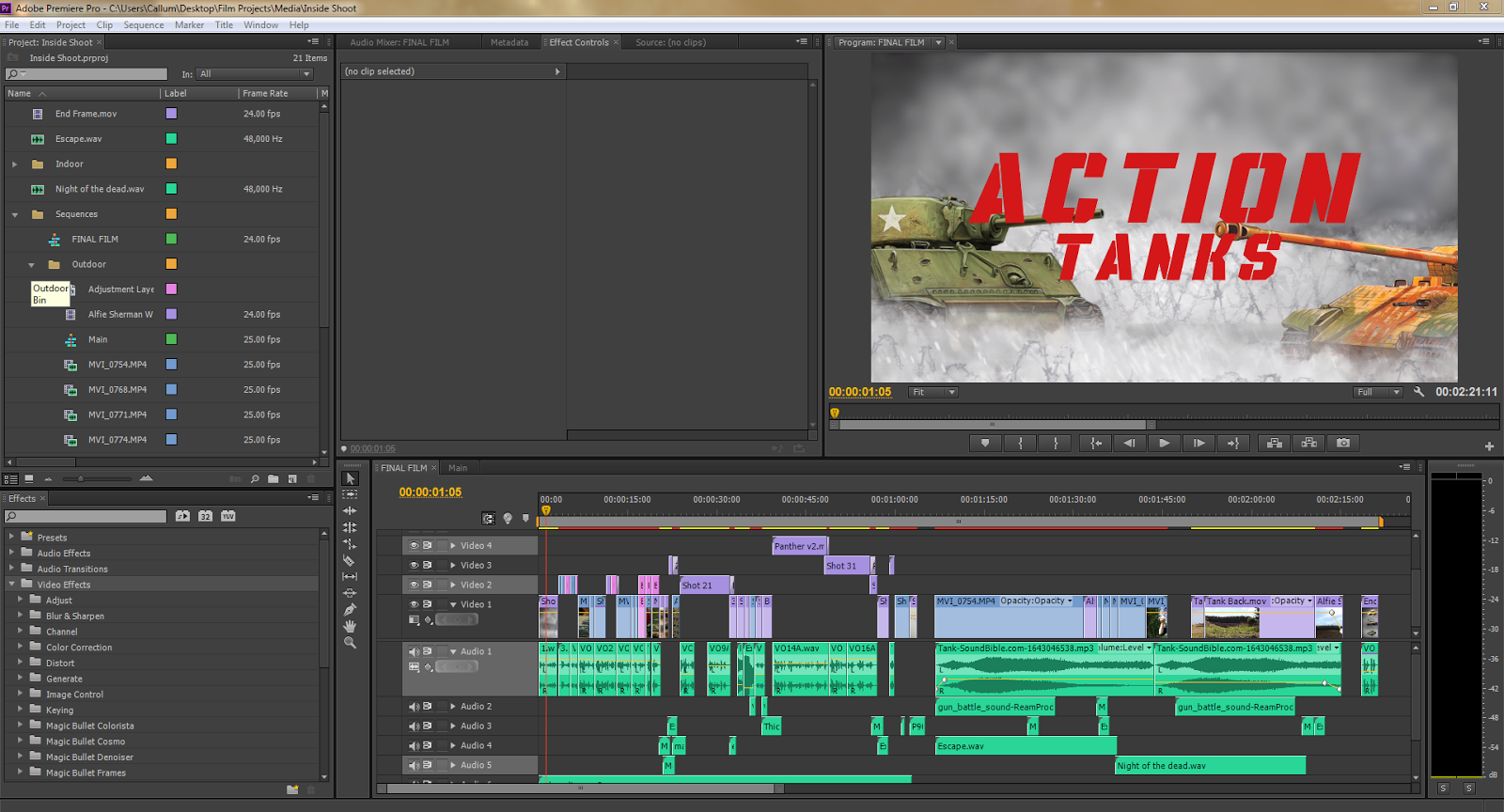Hide the Video 4 track output
1504x812 pixels.
(x=414, y=545)
